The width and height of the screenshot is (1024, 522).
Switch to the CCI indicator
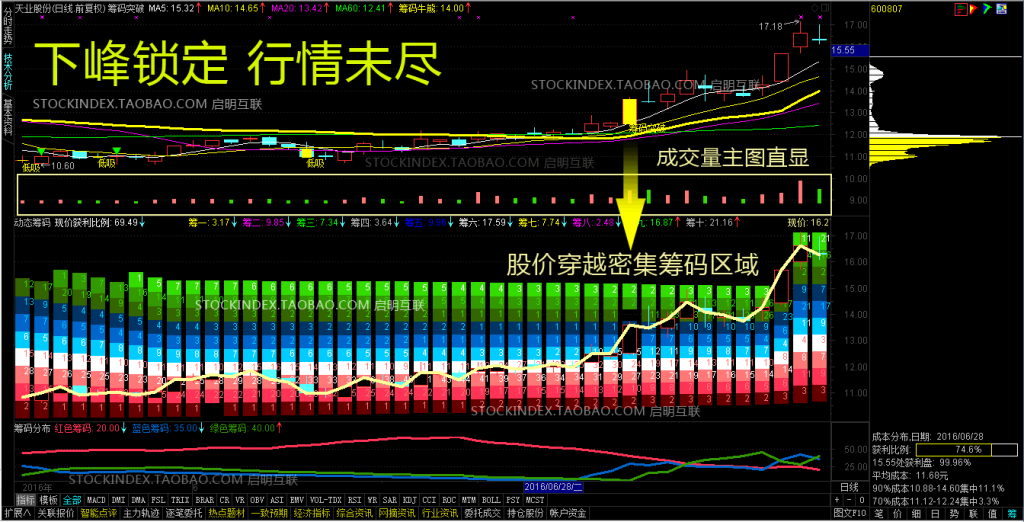click(430, 500)
